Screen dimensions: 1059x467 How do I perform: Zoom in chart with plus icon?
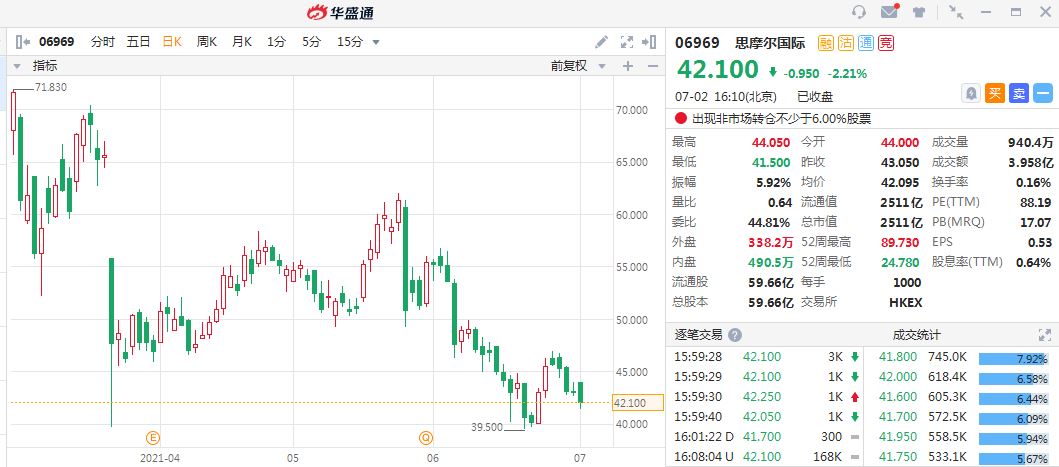pyautogui.click(x=627, y=66)
